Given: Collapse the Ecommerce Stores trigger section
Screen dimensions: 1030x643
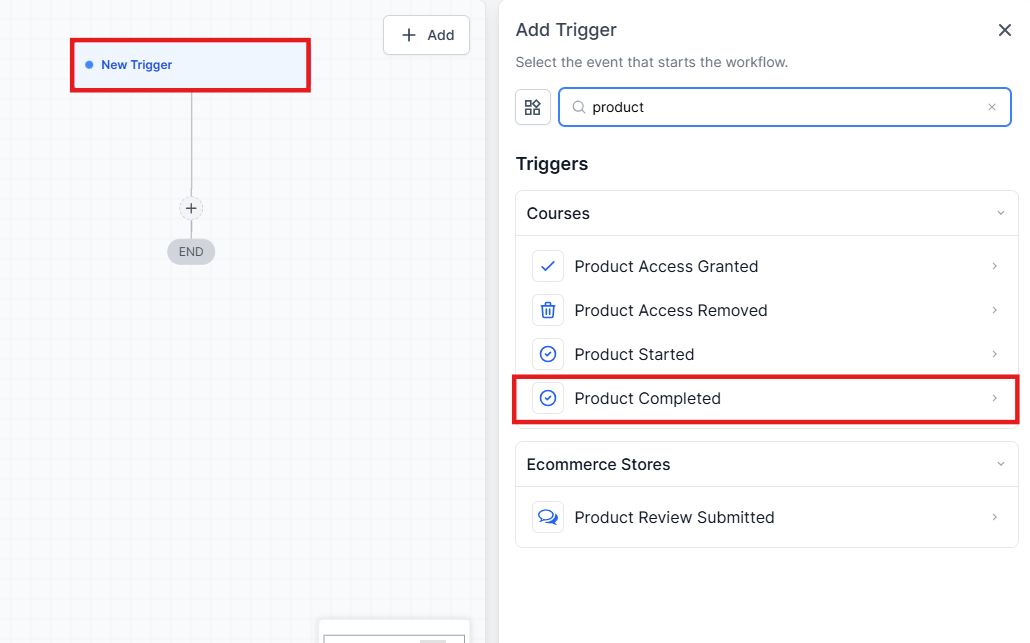Looking at the screenshot, I should pyautogui.click(x=1000, y=464).
